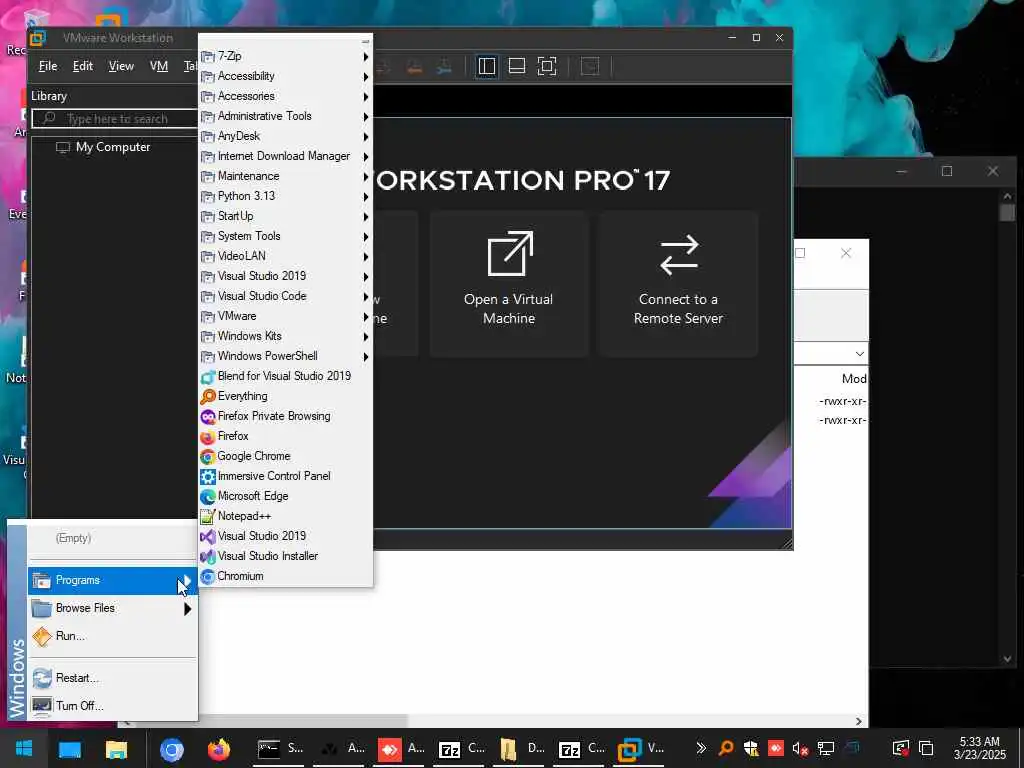The width and height of the screenshot is (1024, 768).
Task: Select My Computer in the Library tree
Action: (113, 147)
